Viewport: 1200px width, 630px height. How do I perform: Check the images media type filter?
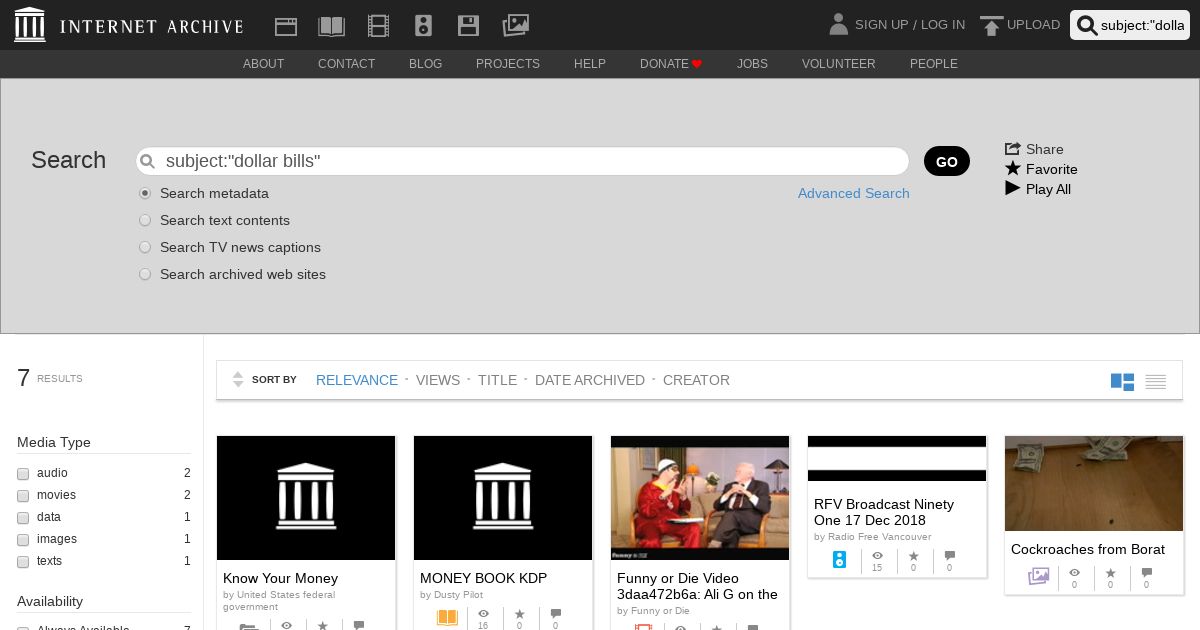(23, 540)
